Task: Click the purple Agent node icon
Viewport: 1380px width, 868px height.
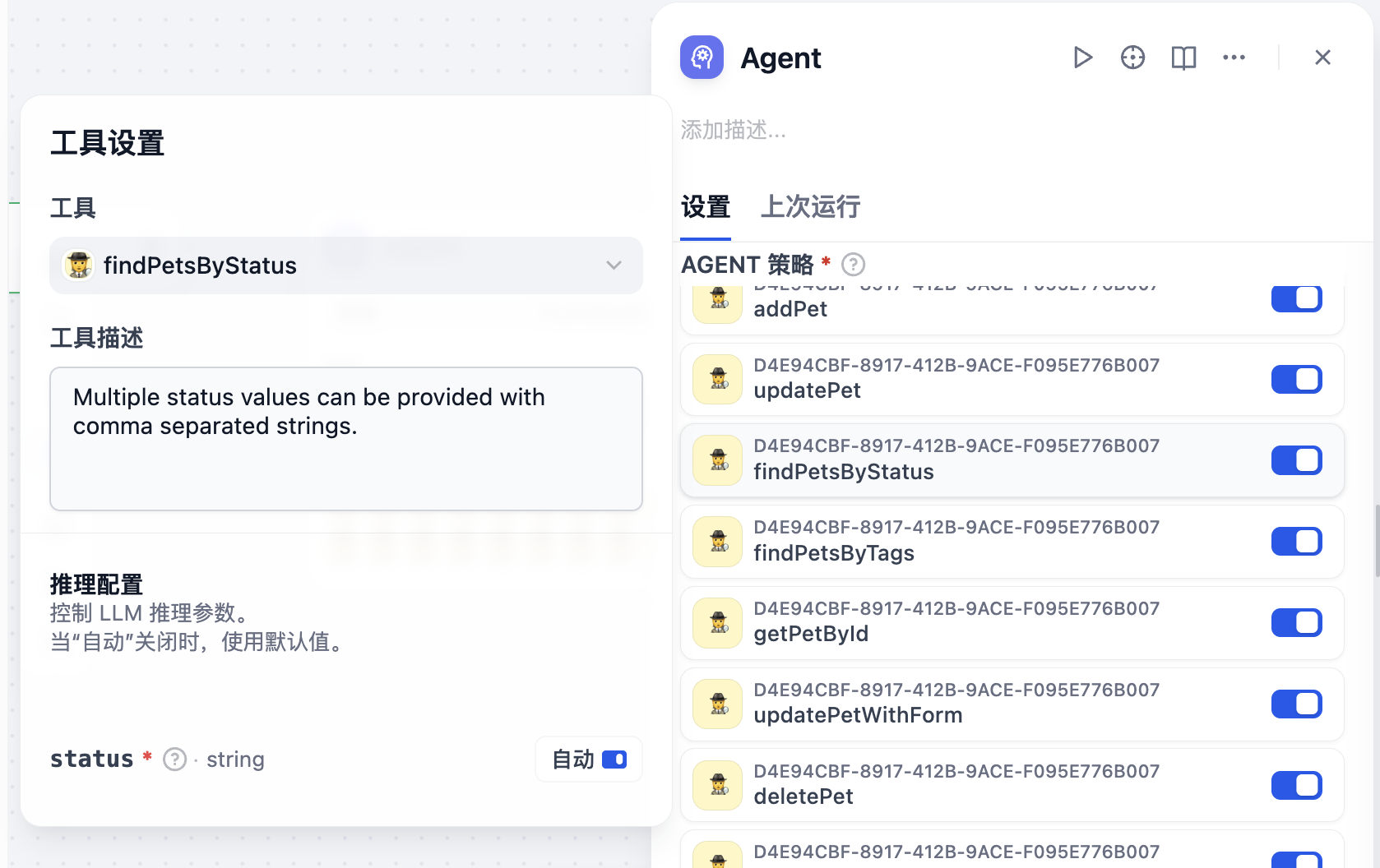Action: click(702, 58)
